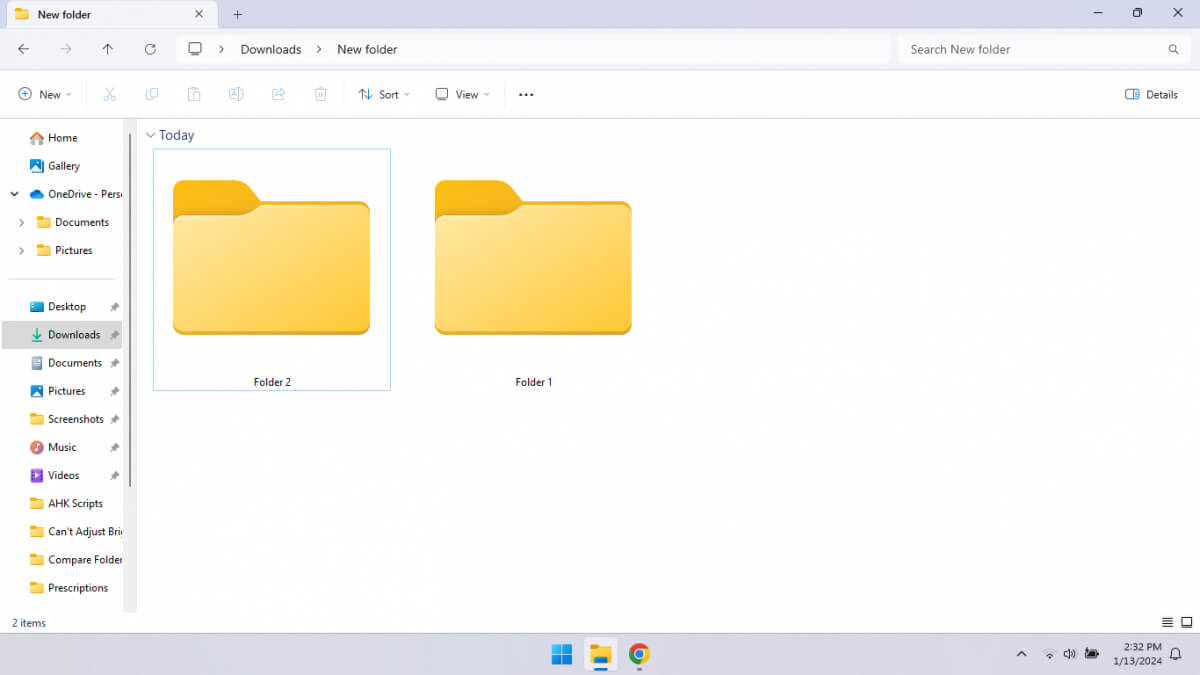Expand the OneDrive Documents tree node
The height and width of the screenshot is (675, 1200).
(x=21, y=223)
